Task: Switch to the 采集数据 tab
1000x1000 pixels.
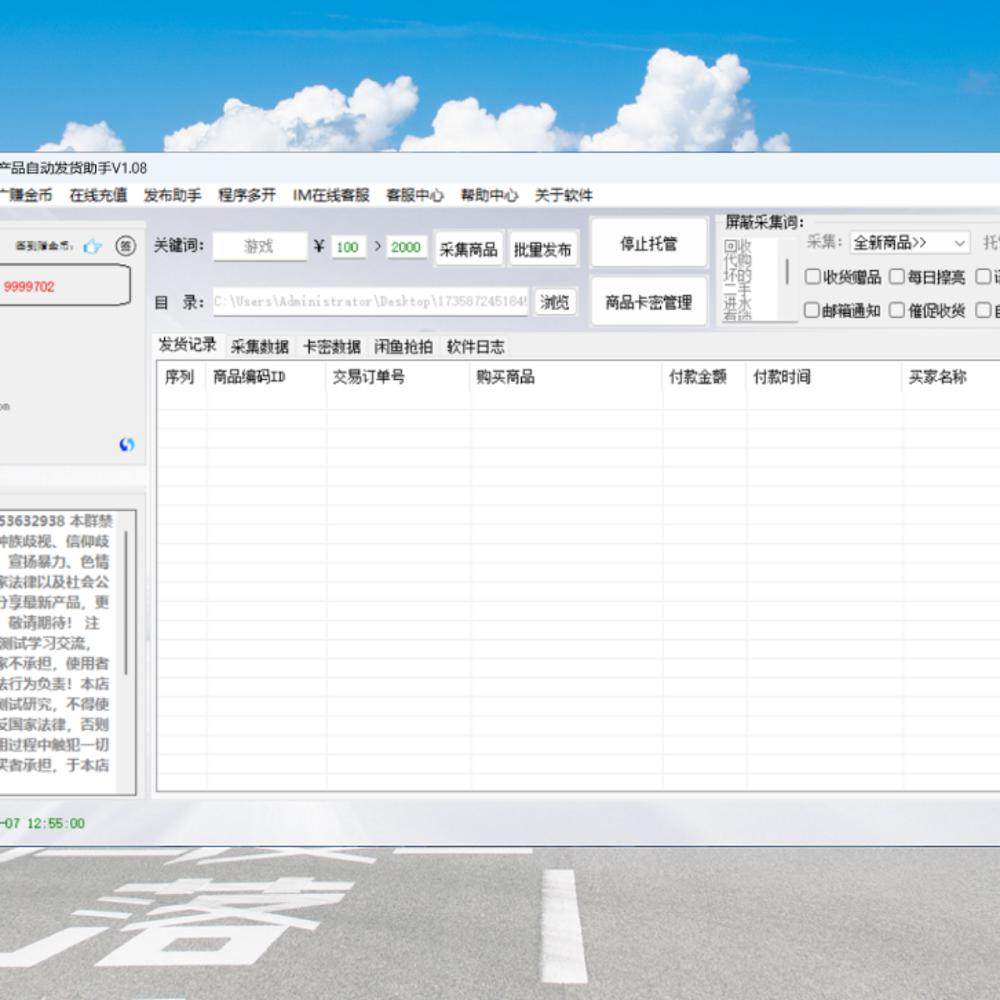Action: click(x=260, y=347)
